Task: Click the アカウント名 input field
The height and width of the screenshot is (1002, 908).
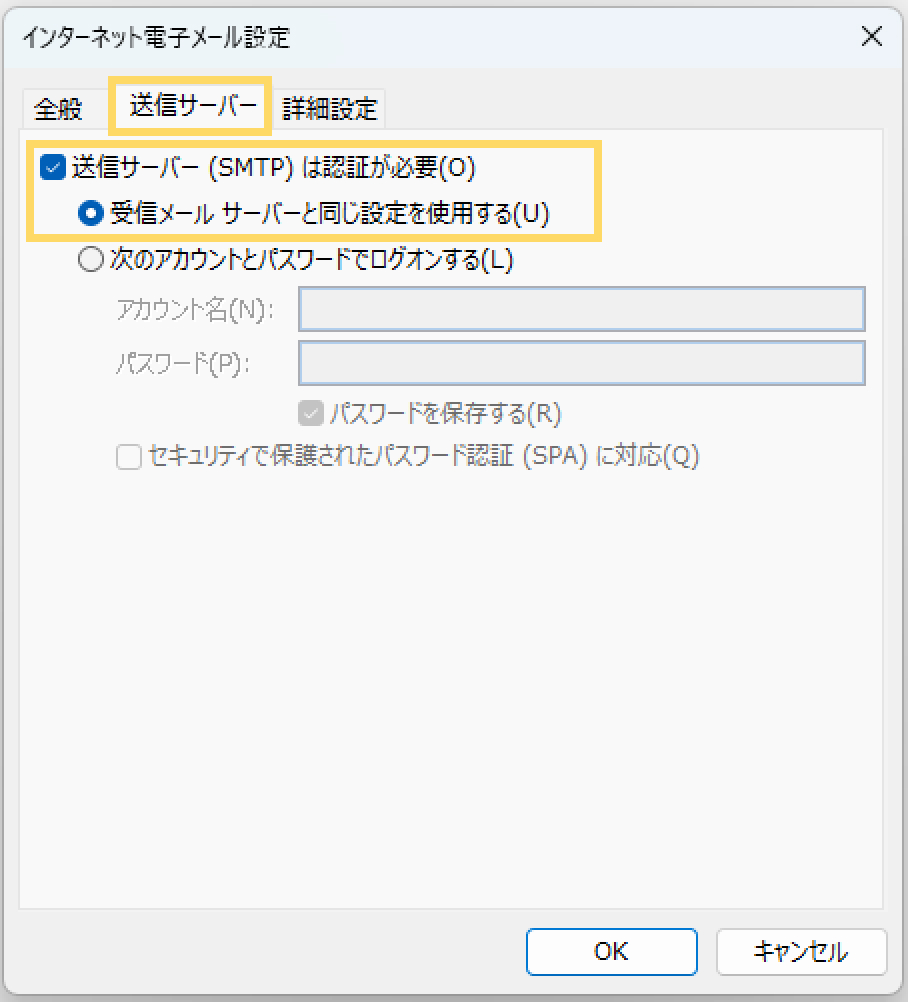Action: click(581, 310)
